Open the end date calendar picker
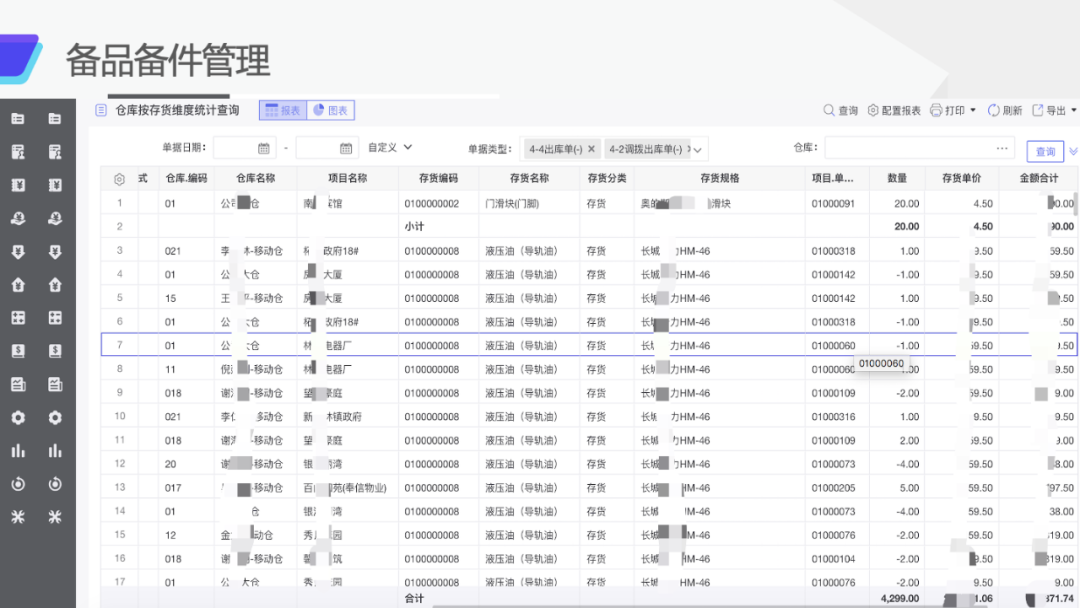1080x608 pixels. [x=347, y=148]
